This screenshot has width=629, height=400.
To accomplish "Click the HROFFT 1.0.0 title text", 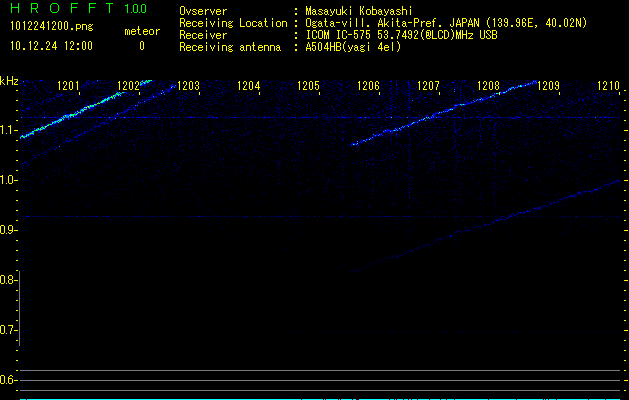I will coord(78,8).
